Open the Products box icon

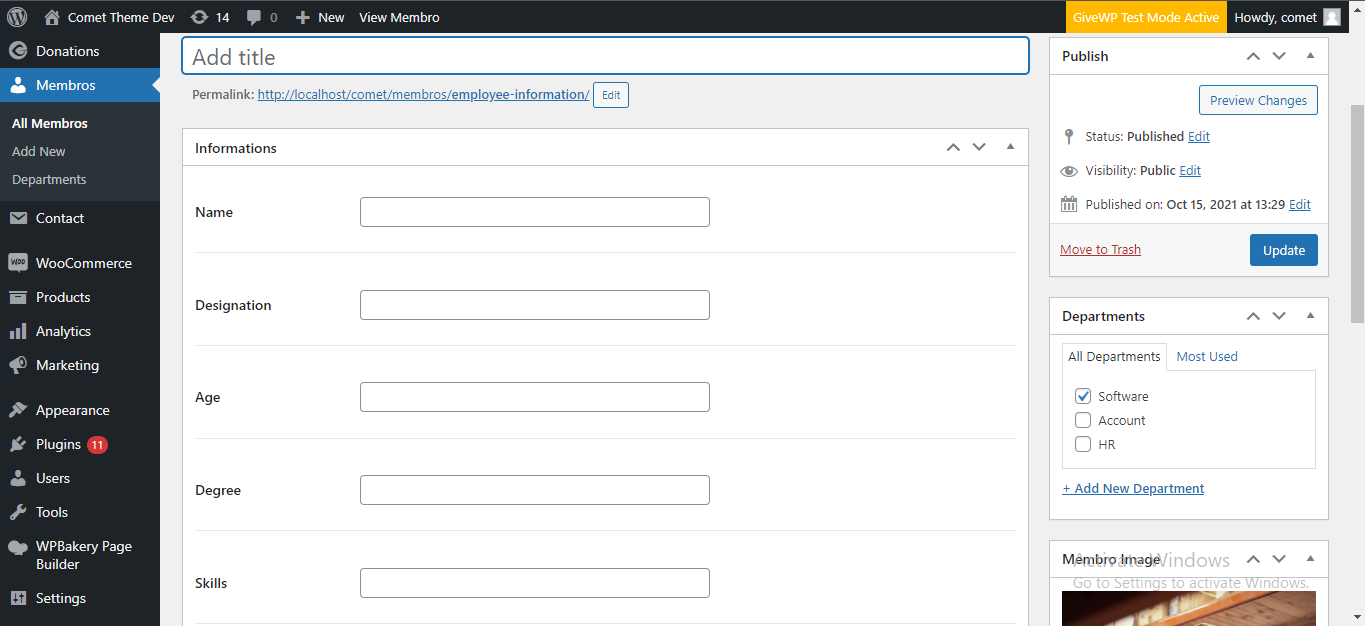coord(18,297)
